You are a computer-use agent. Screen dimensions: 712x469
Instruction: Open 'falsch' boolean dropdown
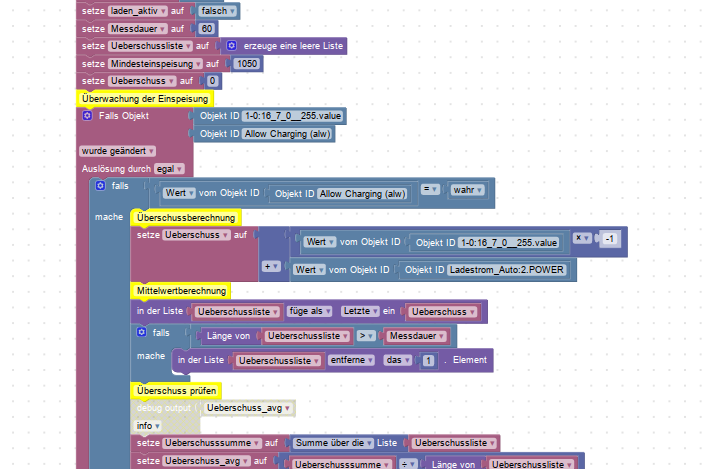pos(218,10)
